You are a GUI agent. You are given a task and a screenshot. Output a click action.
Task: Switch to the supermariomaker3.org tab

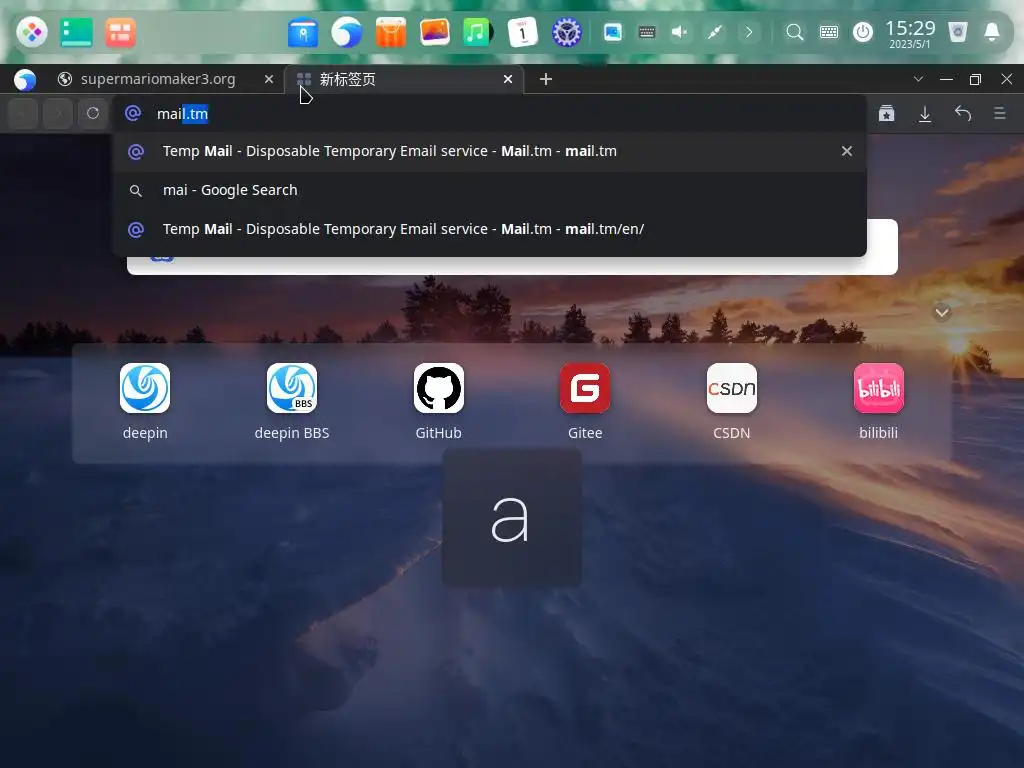tap(157, 79)
